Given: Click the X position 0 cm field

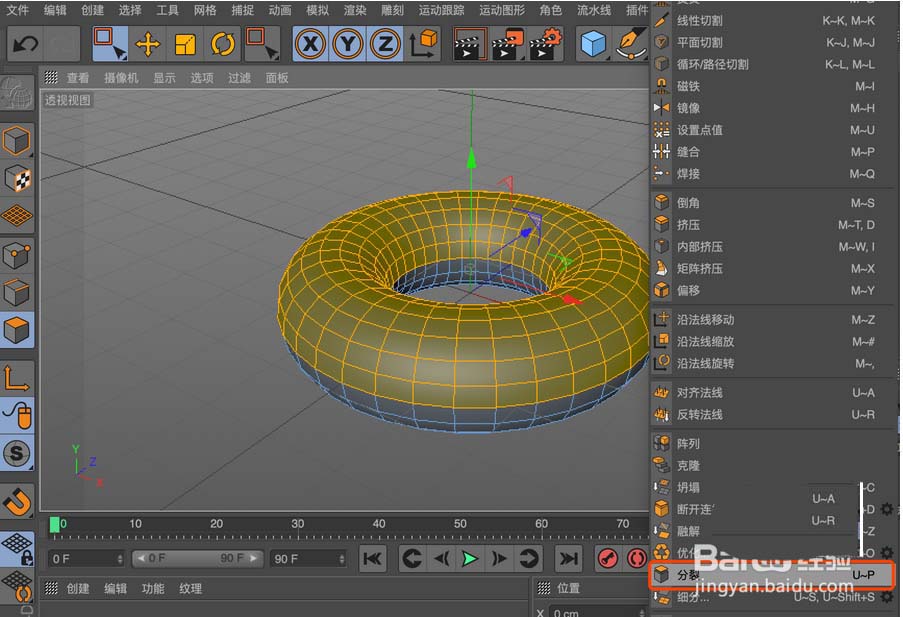Looking at the screenshot, I should point(597,612).
